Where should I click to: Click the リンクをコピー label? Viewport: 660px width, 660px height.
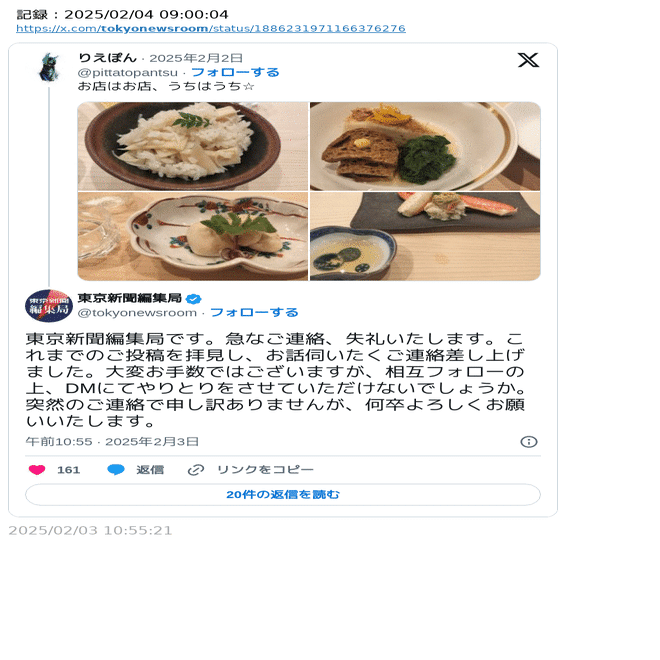click(265, 470)
